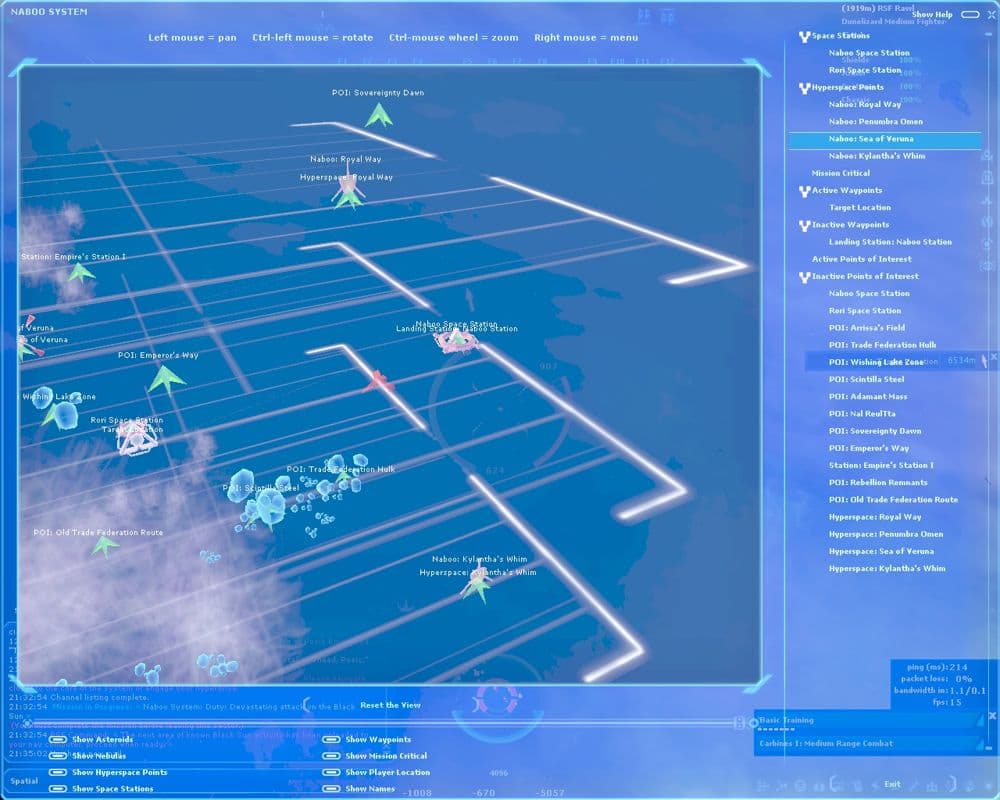Select POI: Sovereignty Dawn in list
The image size is (1000, 800).
(x=875, y=431)
